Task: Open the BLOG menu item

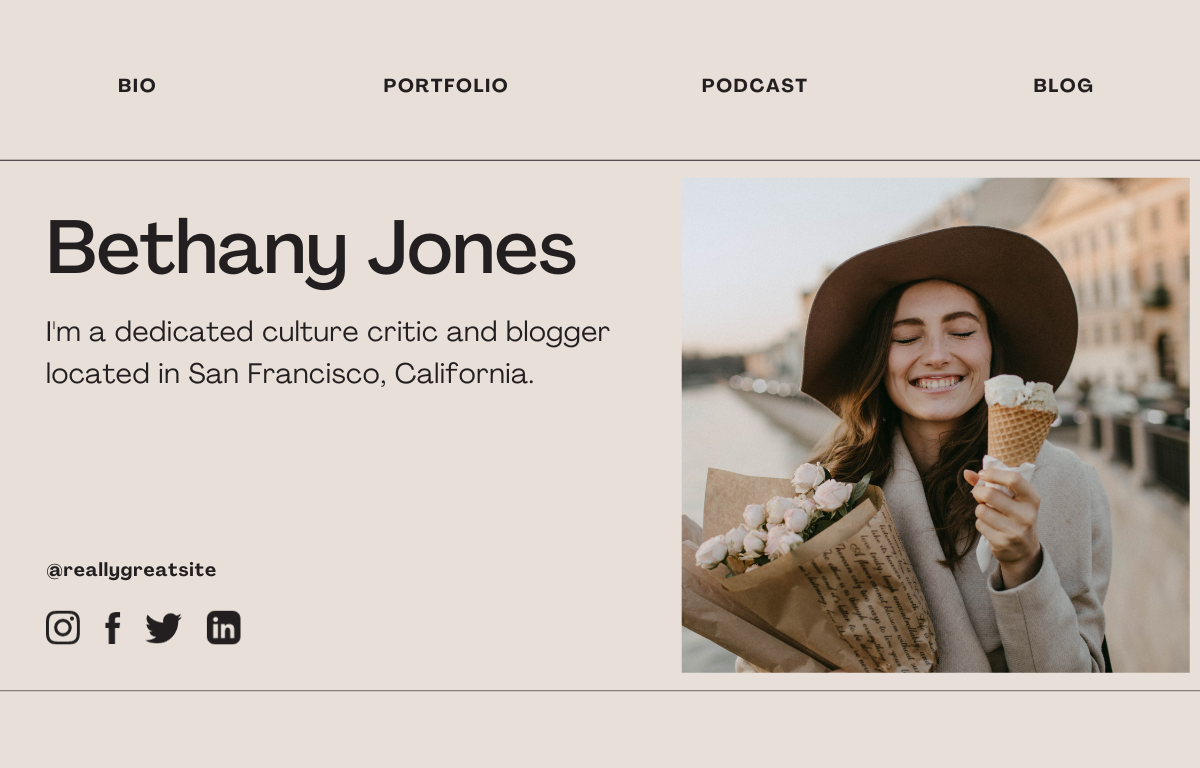Action: [1063, 86]
